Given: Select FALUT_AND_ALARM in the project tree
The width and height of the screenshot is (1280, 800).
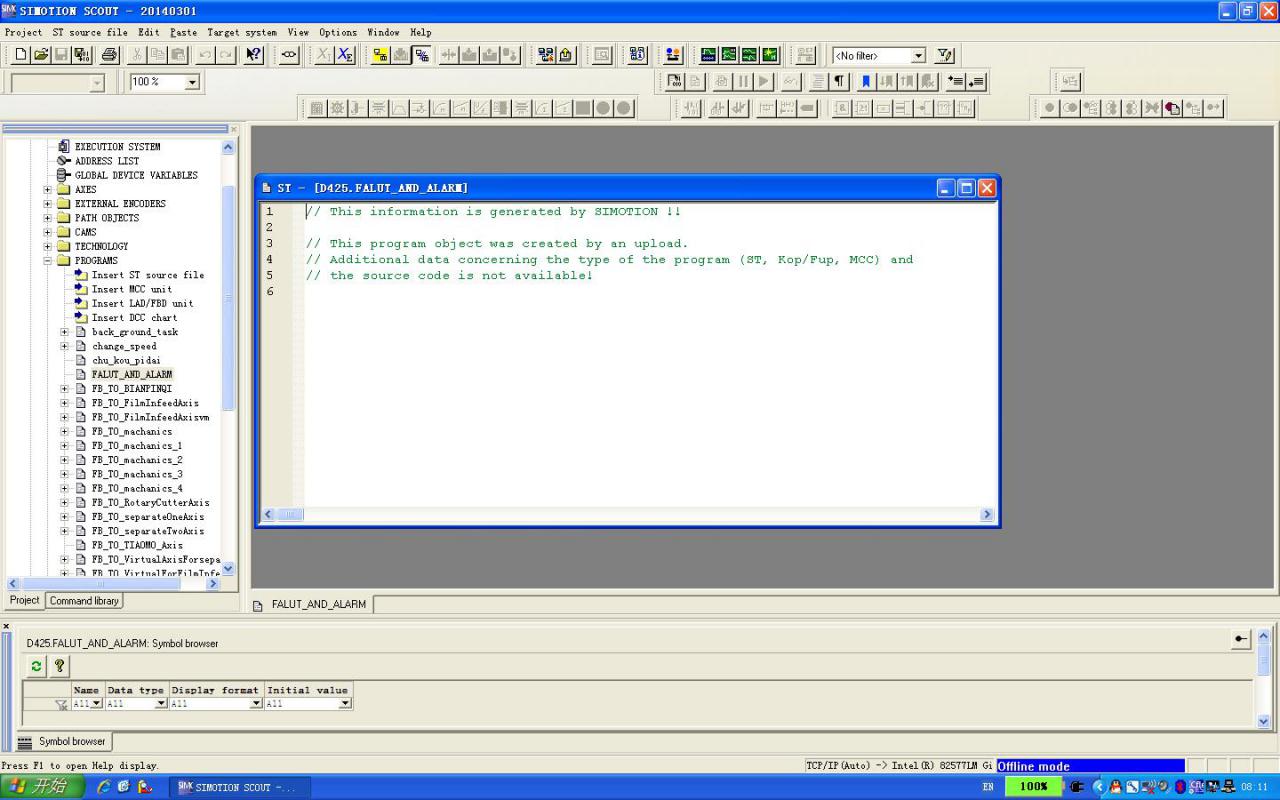Looking at the screenshot, I should pos(132,375).
